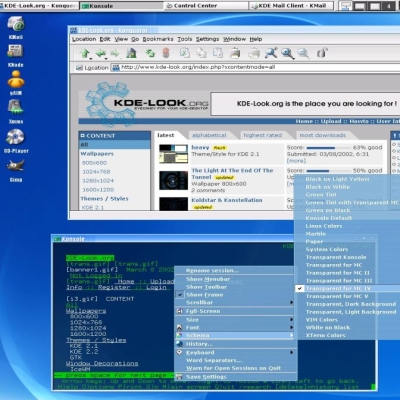Click the Cut icon in Konqueror toolbar
The width and height of the screenshot is (400, 400).
185,53
